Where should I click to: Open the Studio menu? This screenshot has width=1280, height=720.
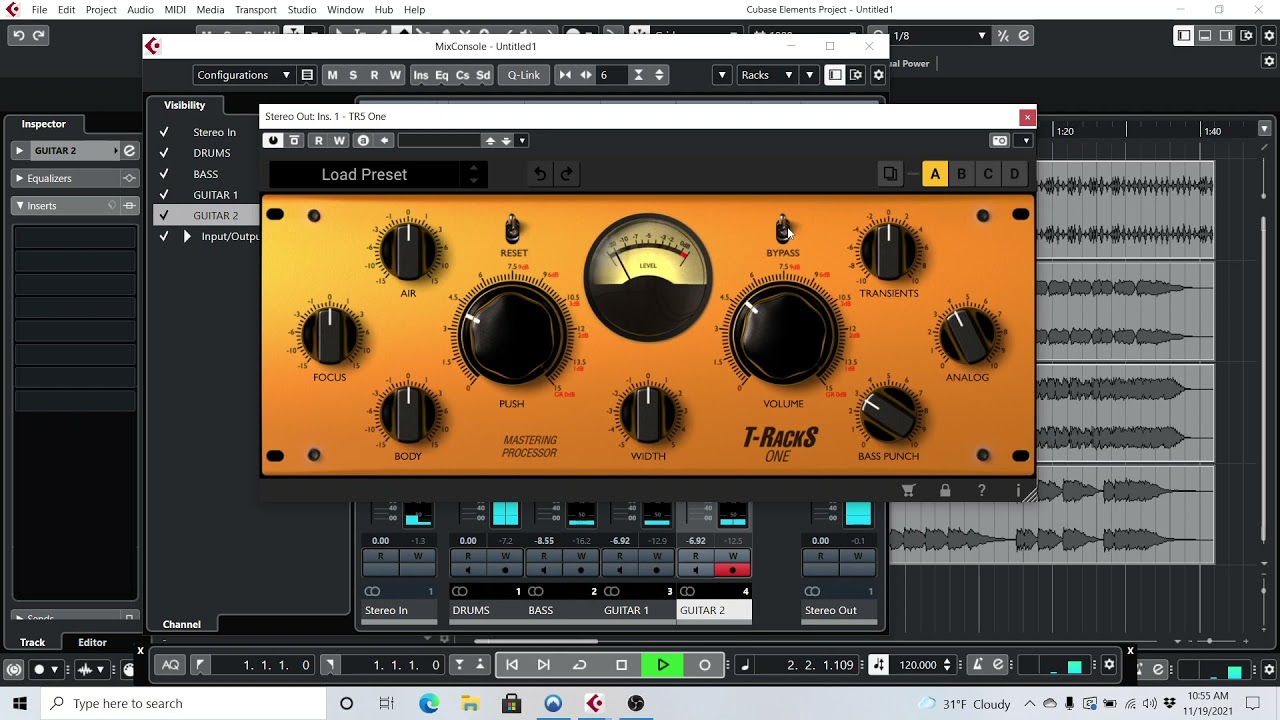pos(302,10)
